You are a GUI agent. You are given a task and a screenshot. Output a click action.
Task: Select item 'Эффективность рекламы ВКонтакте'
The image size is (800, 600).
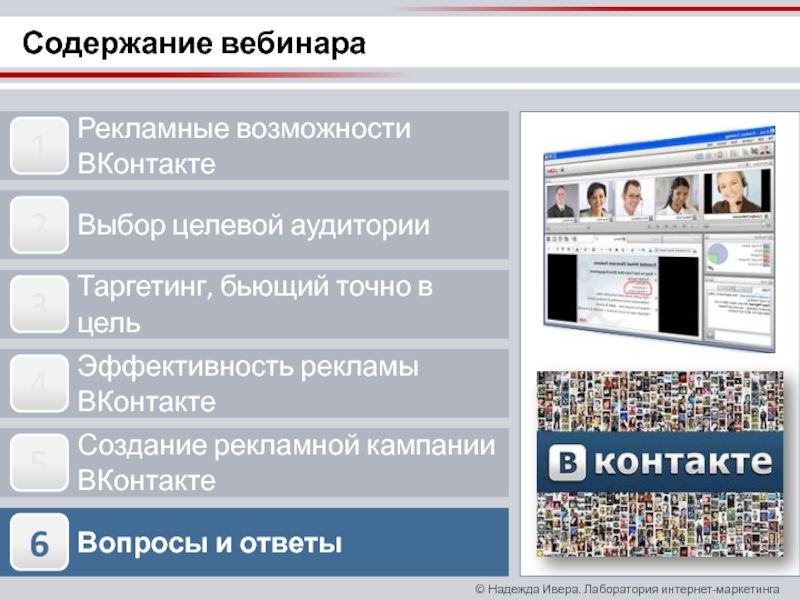[254, 384]
